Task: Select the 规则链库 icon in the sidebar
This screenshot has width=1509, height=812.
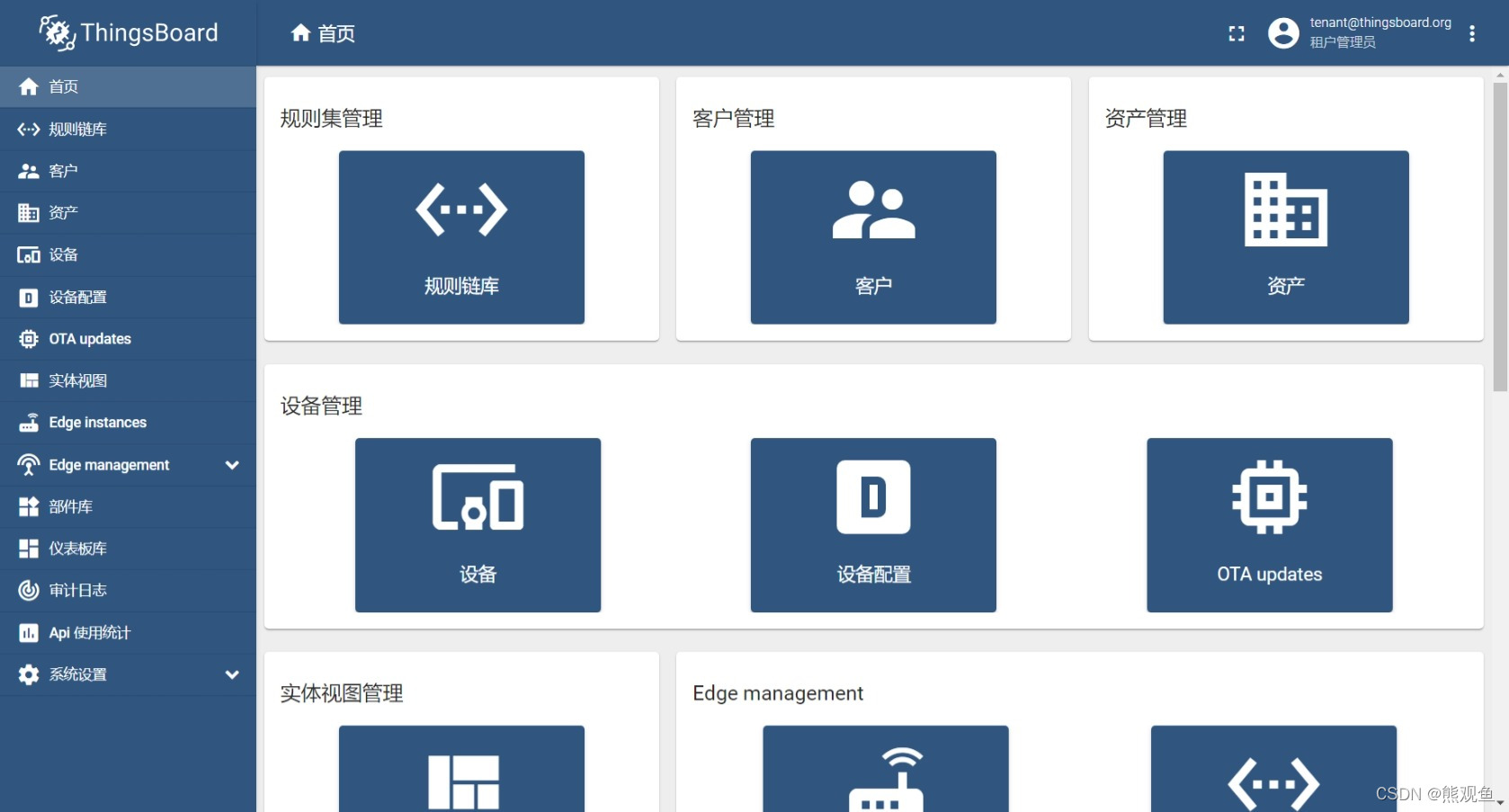Action: coord(28,129)
